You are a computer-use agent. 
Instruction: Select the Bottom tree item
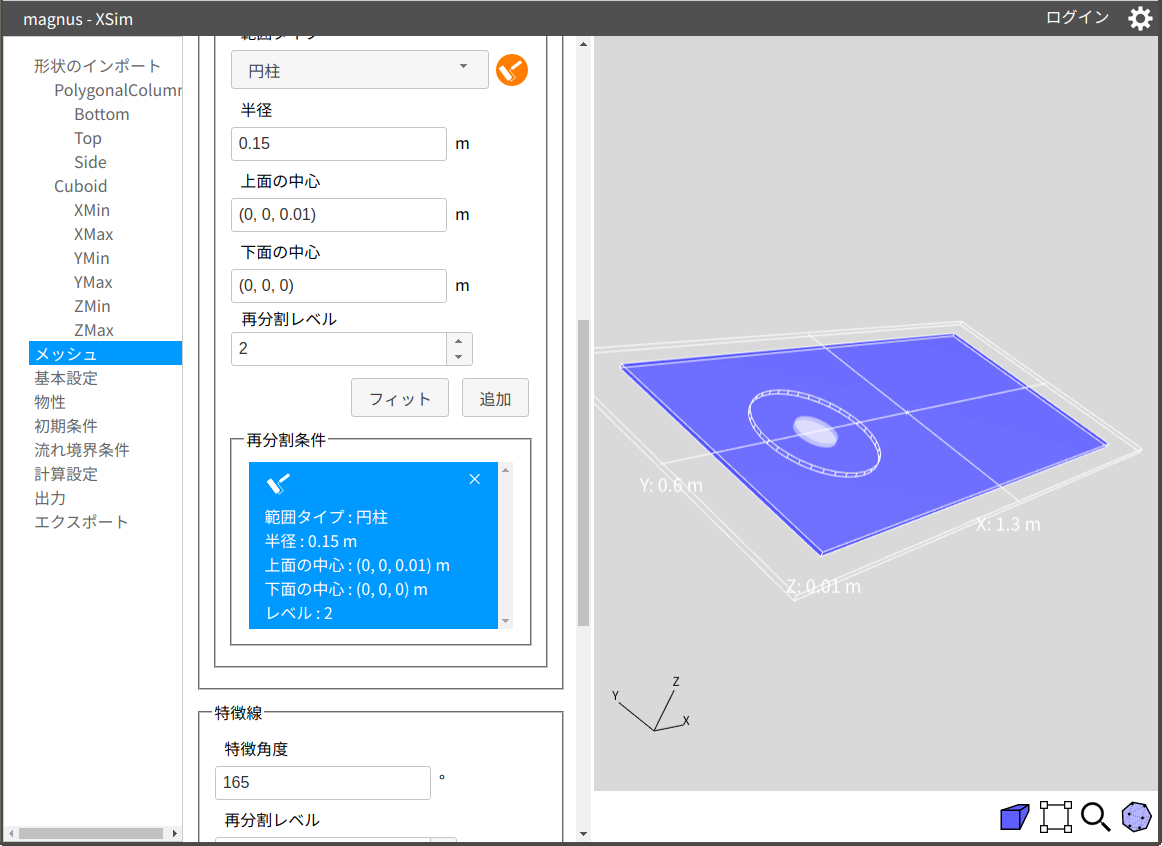click(x=102, y=114)
